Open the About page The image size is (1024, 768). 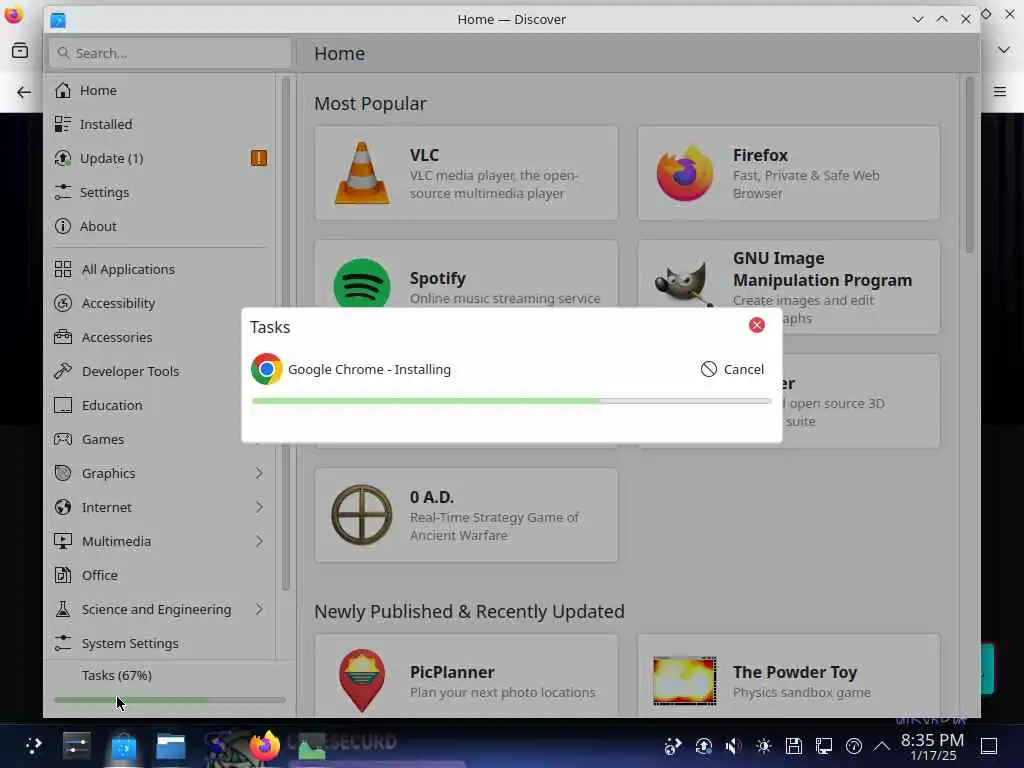coord(161,226)
